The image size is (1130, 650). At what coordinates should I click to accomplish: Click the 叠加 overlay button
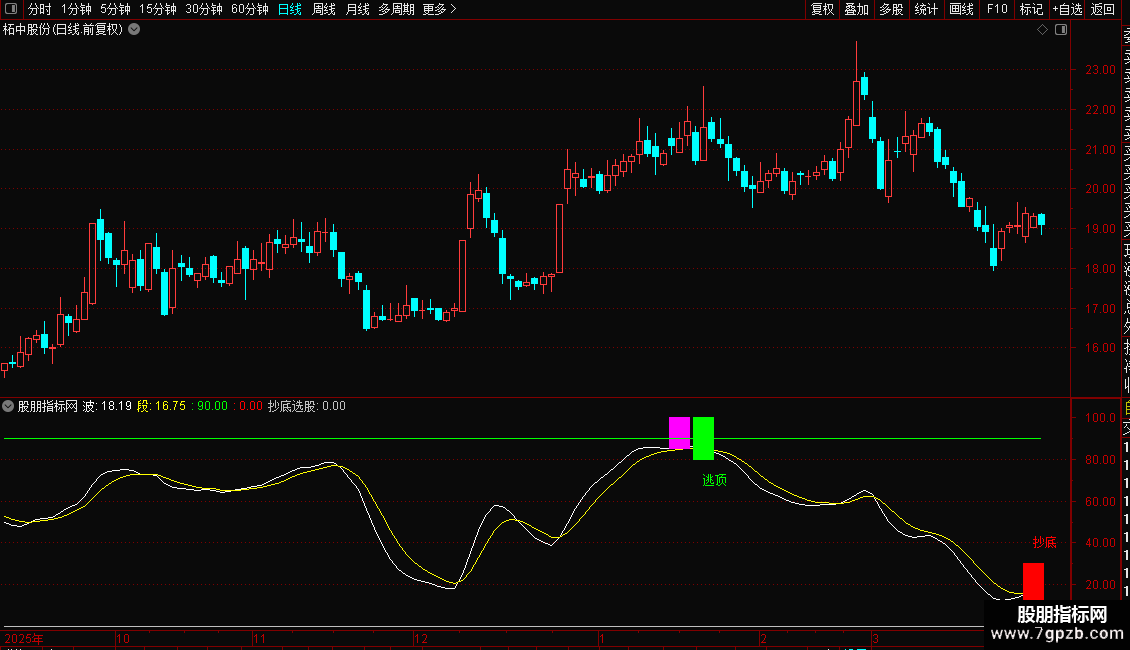[857, 9]
